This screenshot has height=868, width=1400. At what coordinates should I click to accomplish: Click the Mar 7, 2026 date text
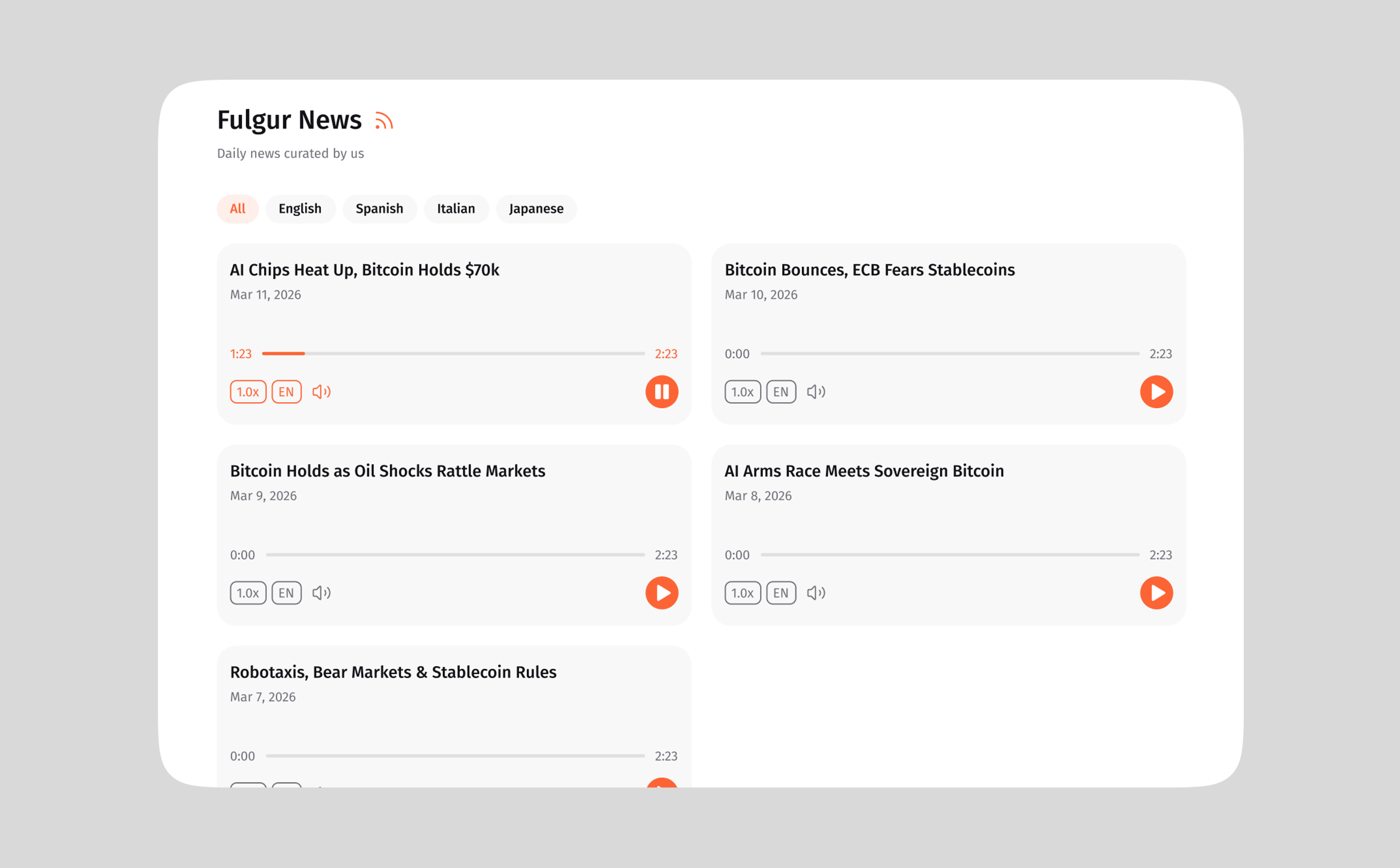(262, 696)
